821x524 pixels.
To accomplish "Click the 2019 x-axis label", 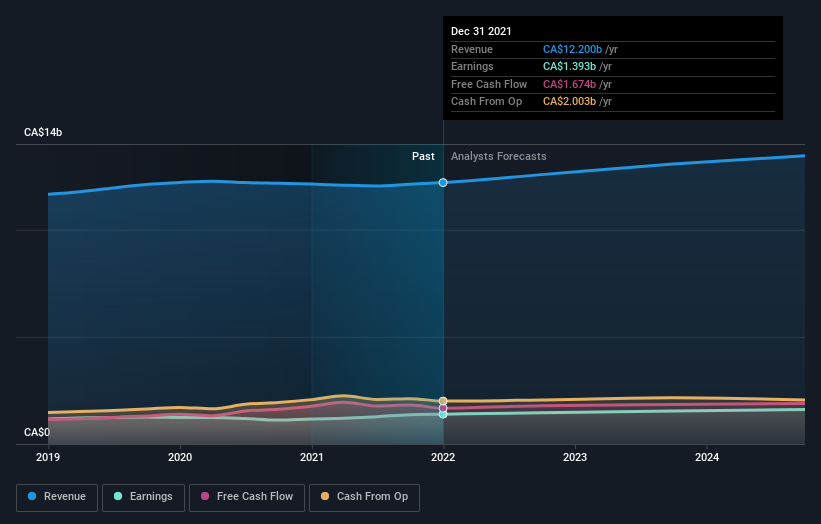I will (x=48, y=457).
